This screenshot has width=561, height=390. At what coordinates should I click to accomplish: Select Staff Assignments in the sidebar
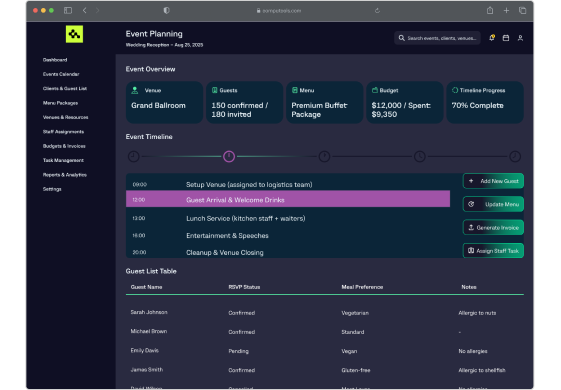tap(63, 132)
